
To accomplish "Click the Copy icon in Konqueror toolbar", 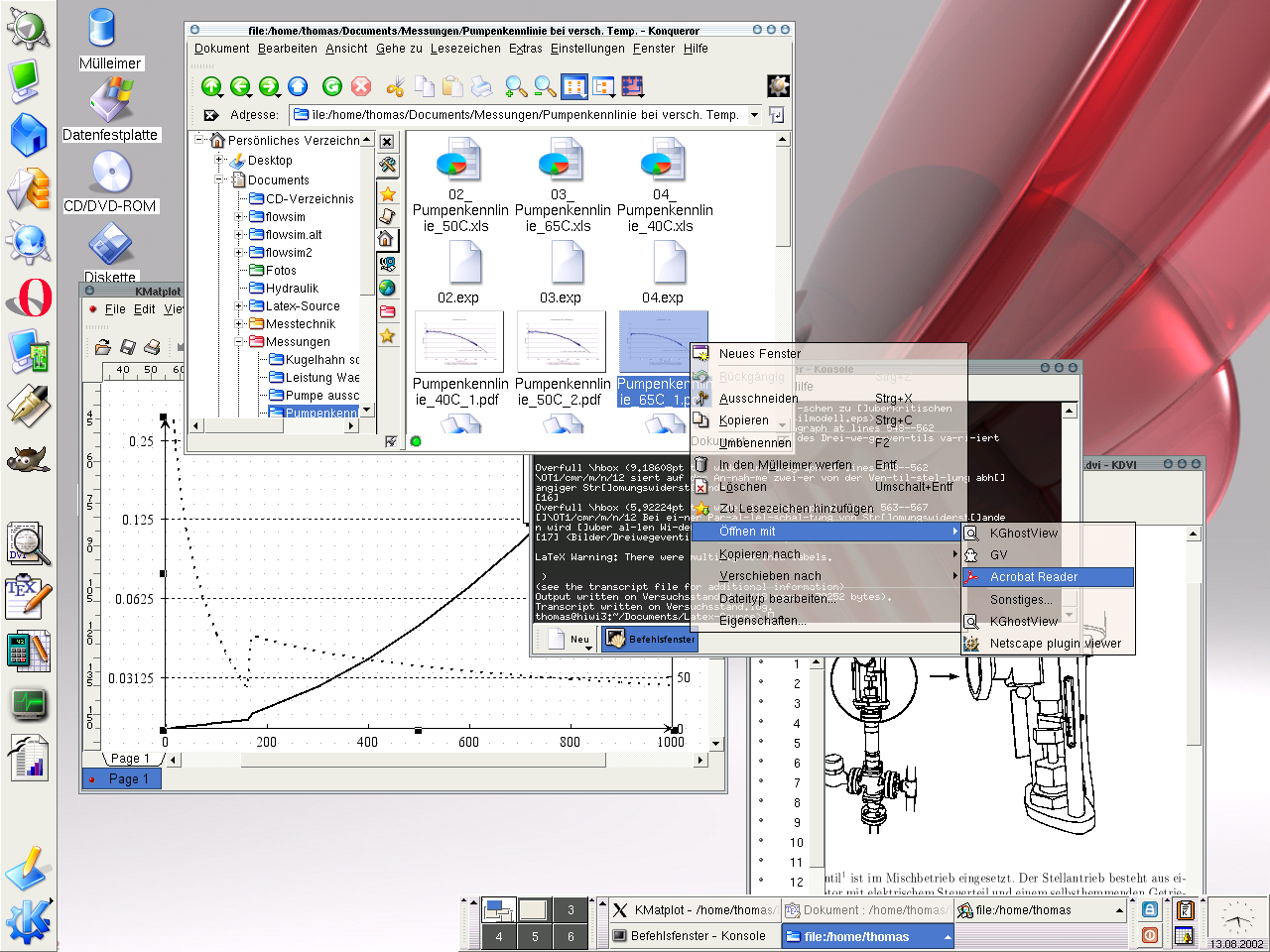I will pos(425,87).
